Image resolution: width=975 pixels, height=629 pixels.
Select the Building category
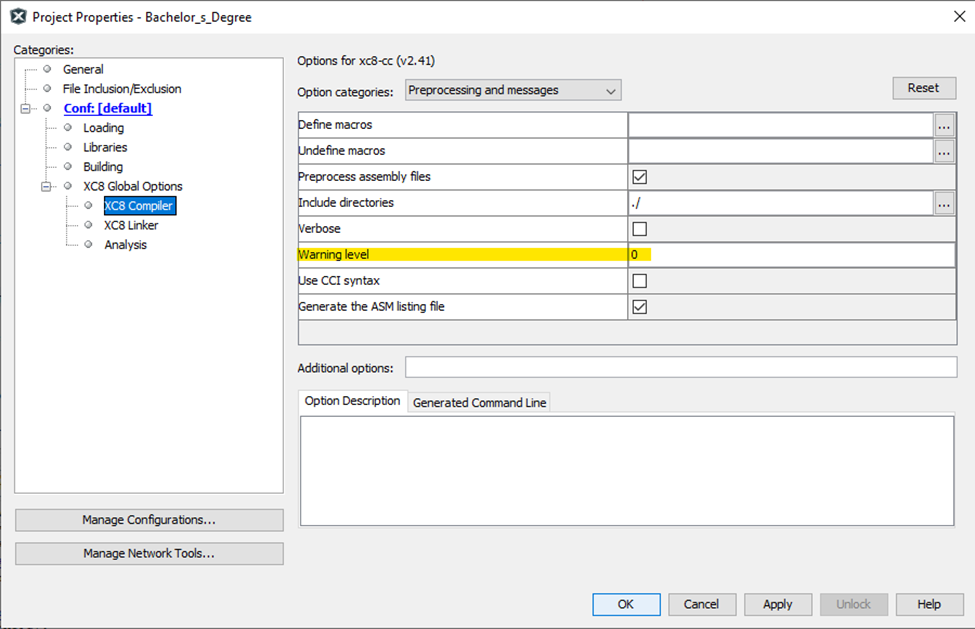[103, 167]
